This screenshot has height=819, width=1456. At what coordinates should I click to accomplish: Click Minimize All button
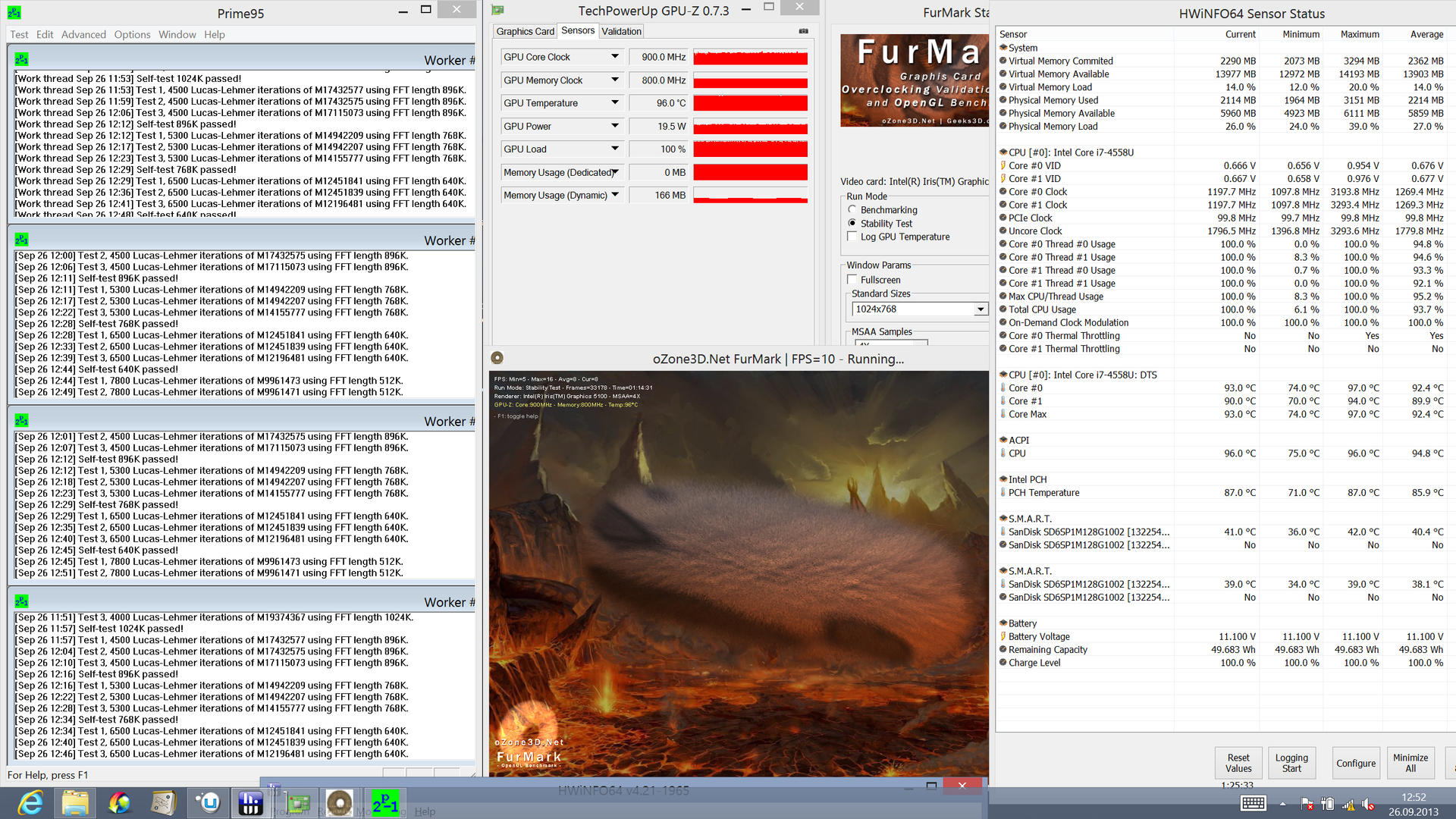pos(1410,763)
